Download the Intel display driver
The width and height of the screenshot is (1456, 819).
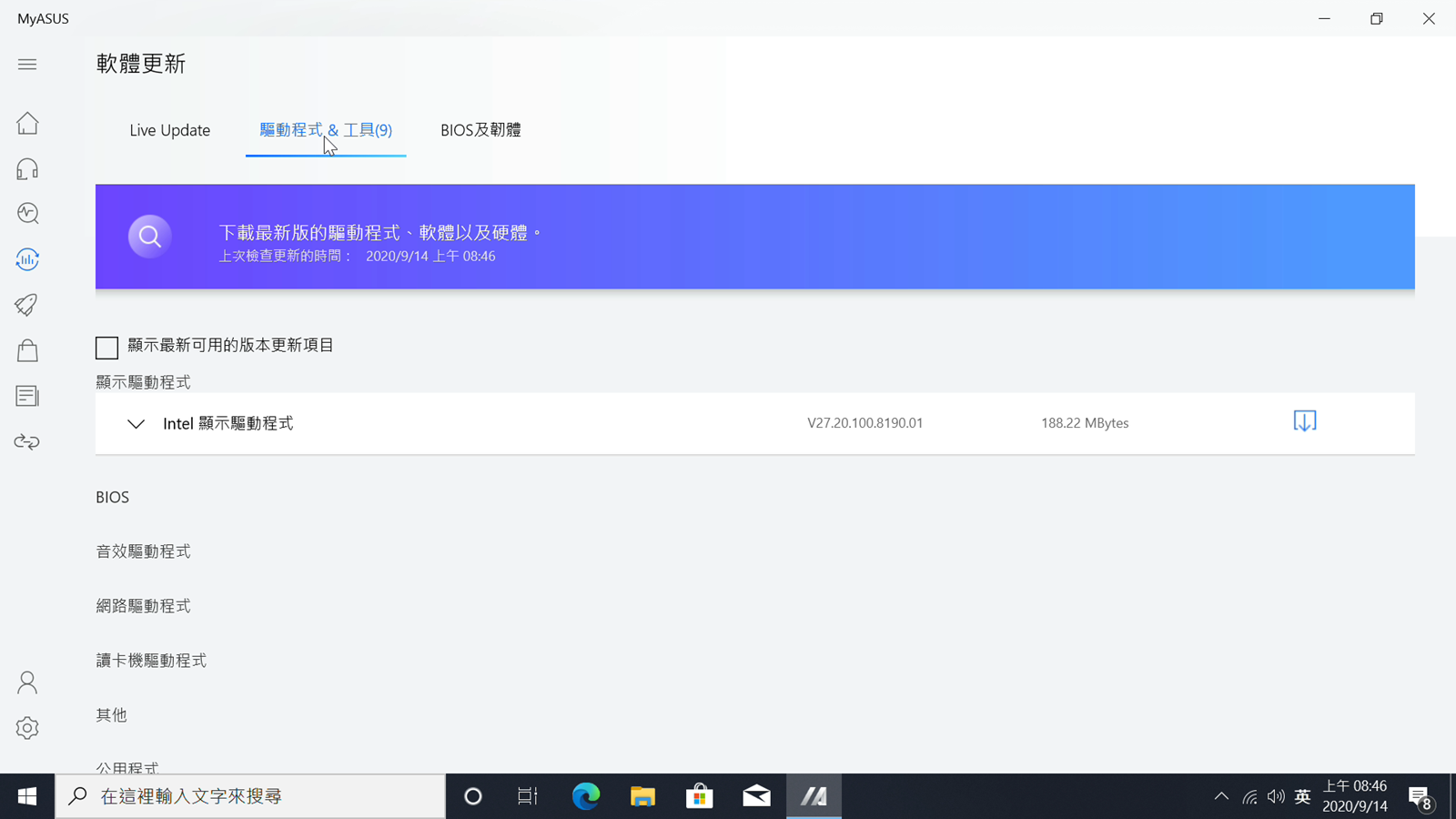pyautogui.click(x=1304, y=421)
